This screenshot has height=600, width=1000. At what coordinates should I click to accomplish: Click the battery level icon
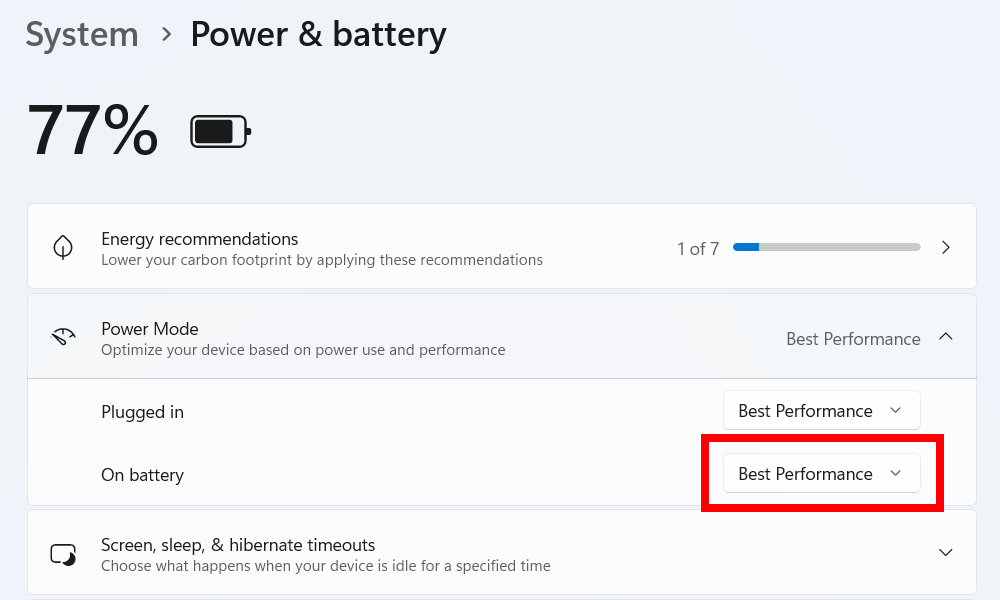(220, 131)
